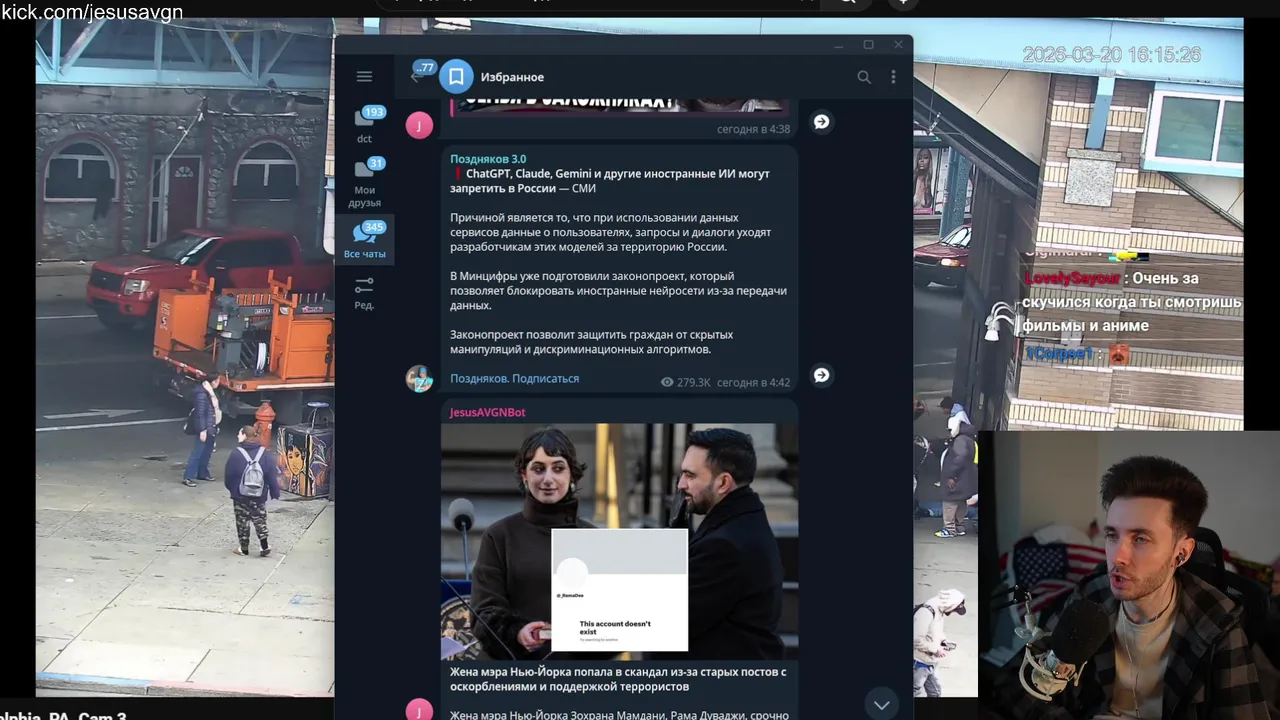Switch to Мои друзья folder
Viewport: 1280px width, 720px height.
click(x=365, y=183)
